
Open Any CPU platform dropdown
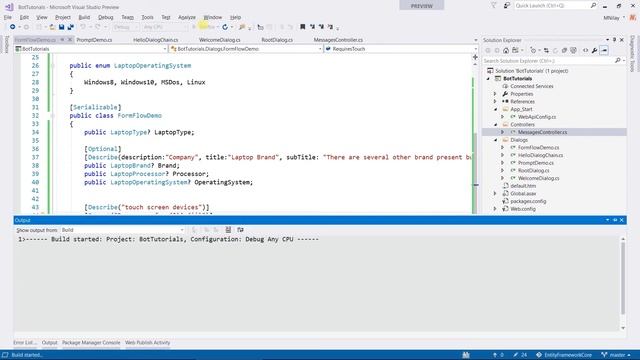pyautogui.click(x=164, y=27)
